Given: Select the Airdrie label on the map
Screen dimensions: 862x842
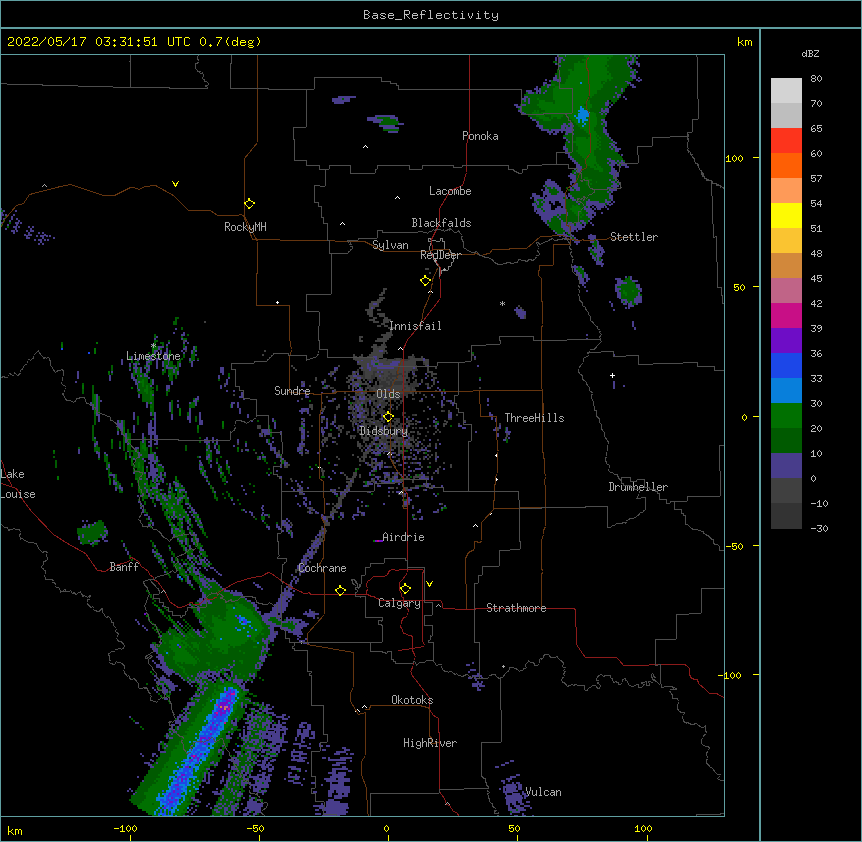Looking at the screenshot, I should [403, 537].
